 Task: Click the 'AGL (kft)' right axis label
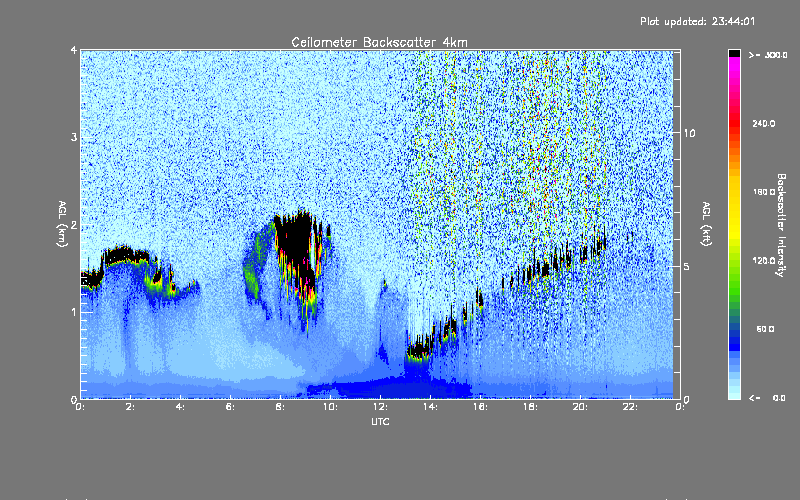click(x=706, y=224)
